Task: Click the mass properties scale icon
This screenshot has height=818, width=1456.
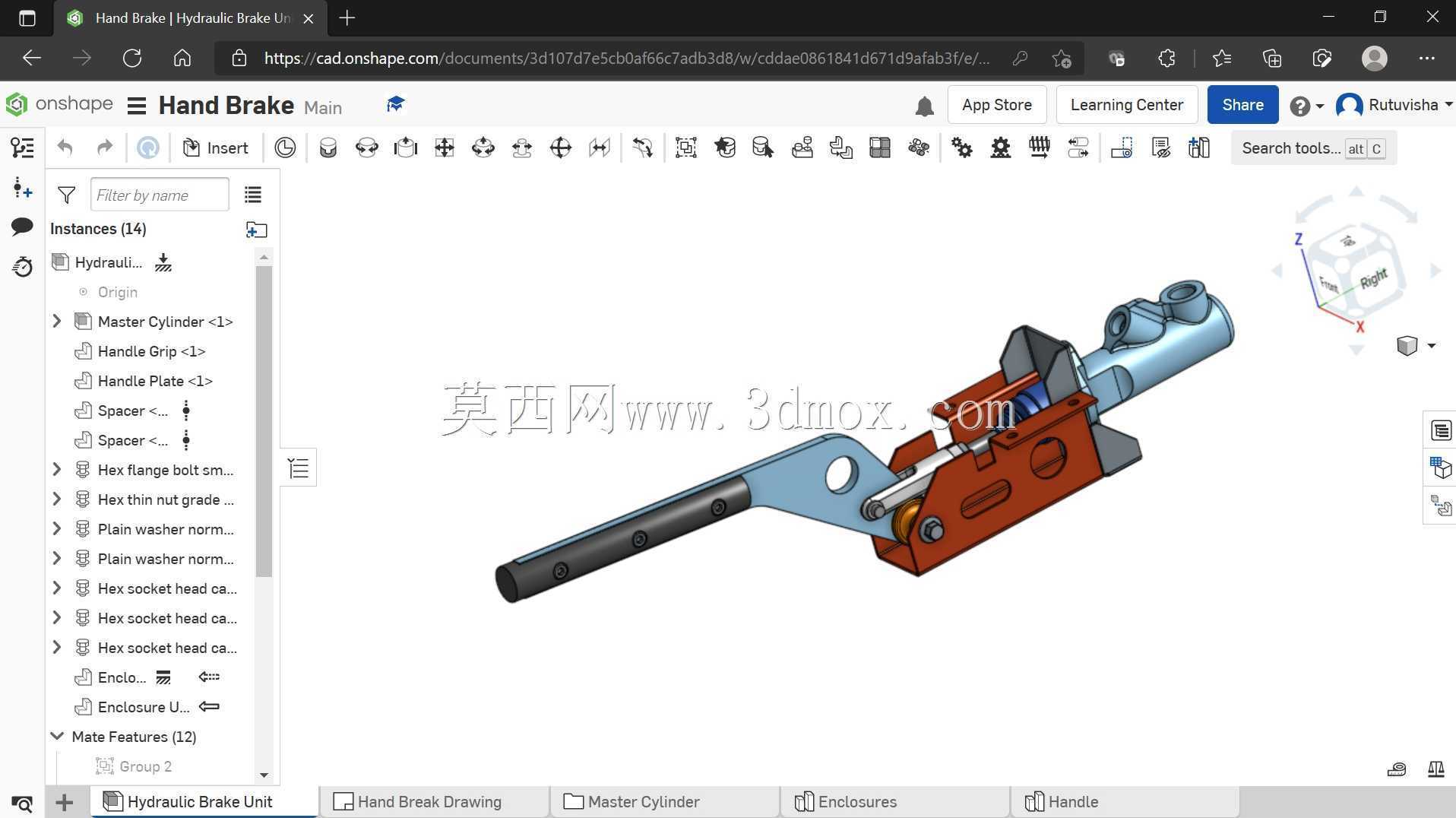Action: pos(1436,769)
